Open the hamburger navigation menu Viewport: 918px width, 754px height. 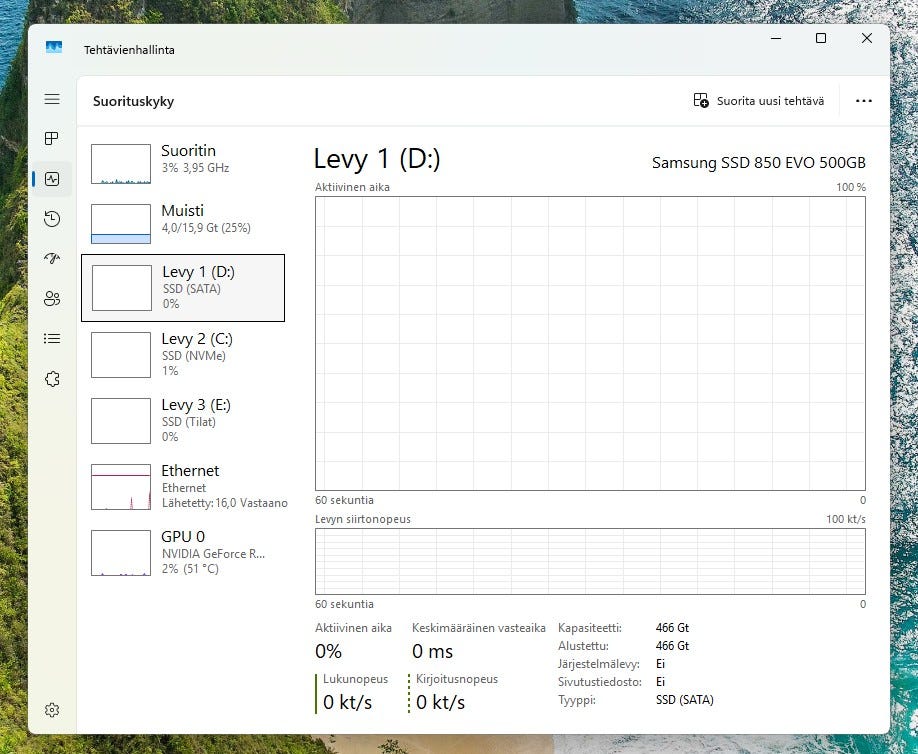tap(52, 99)
